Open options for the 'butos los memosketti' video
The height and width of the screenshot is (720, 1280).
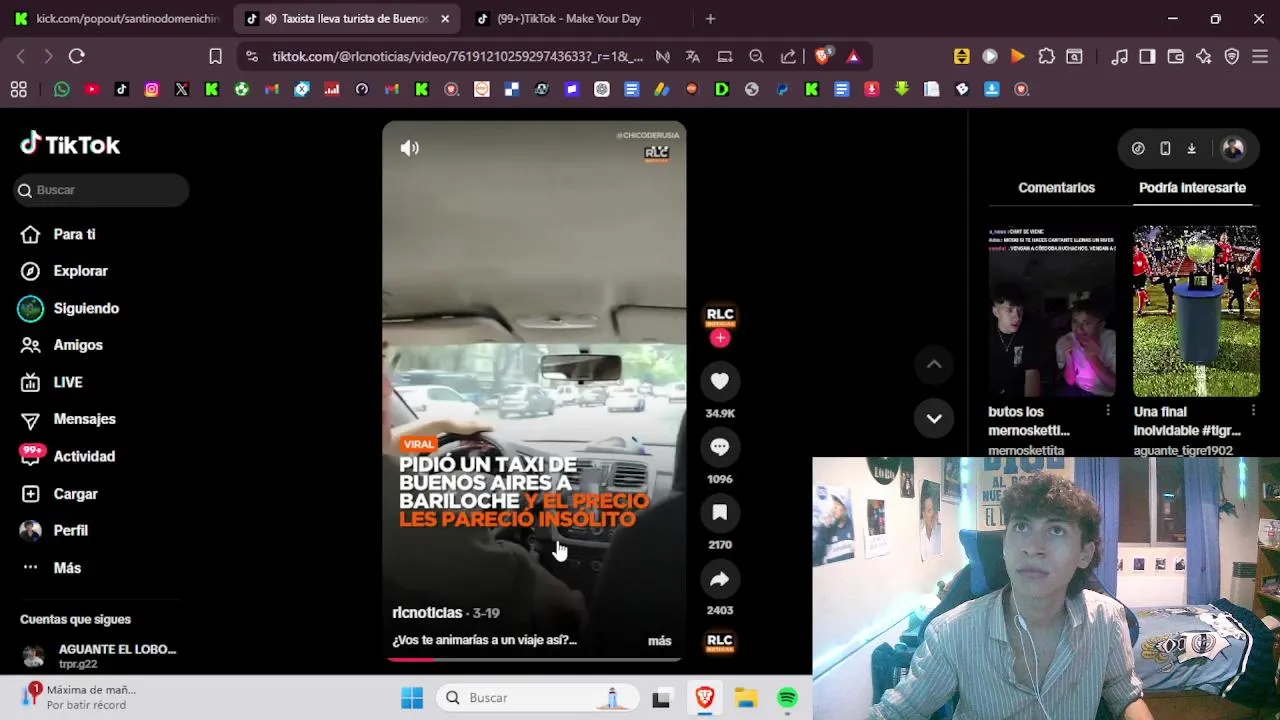pos(1107,411)
